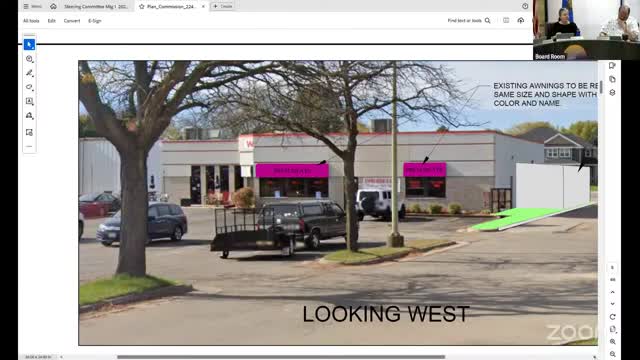The width and height of the screenshot is (640, 360).
Task: Switch to Steering Committee Mtg tab
Action: click(96, 7)
